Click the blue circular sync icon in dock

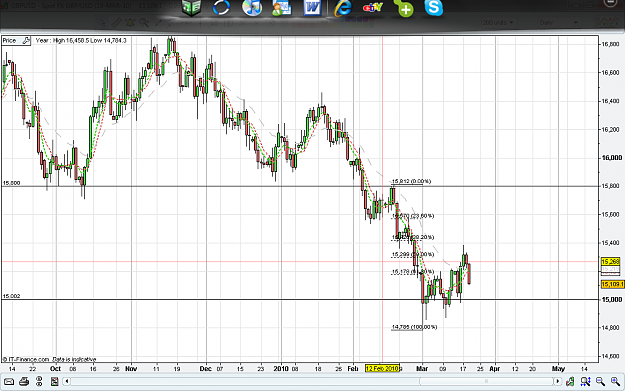coord(221,8)
